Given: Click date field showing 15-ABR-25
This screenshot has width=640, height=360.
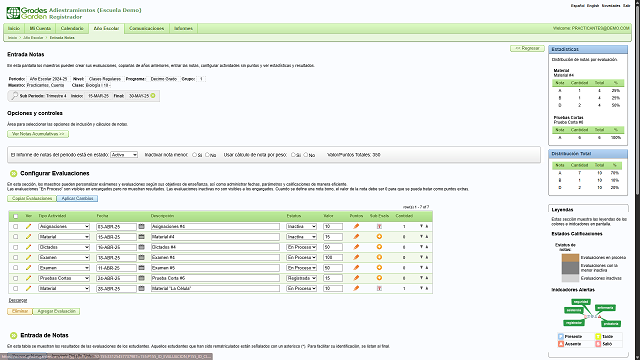Looking at the screenshot, I should click(x=116, y=237).
